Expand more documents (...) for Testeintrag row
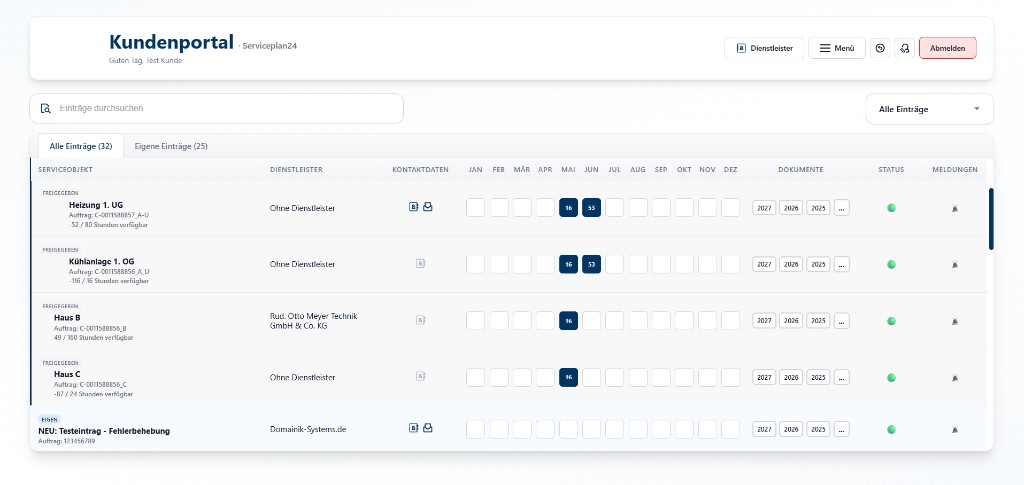This screenshot has width=1024, height=485. [x=842, y=429]
